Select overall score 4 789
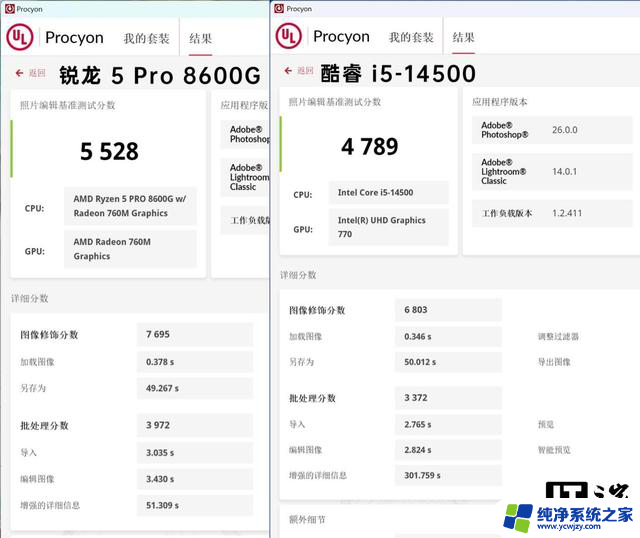 coord(369,147)
